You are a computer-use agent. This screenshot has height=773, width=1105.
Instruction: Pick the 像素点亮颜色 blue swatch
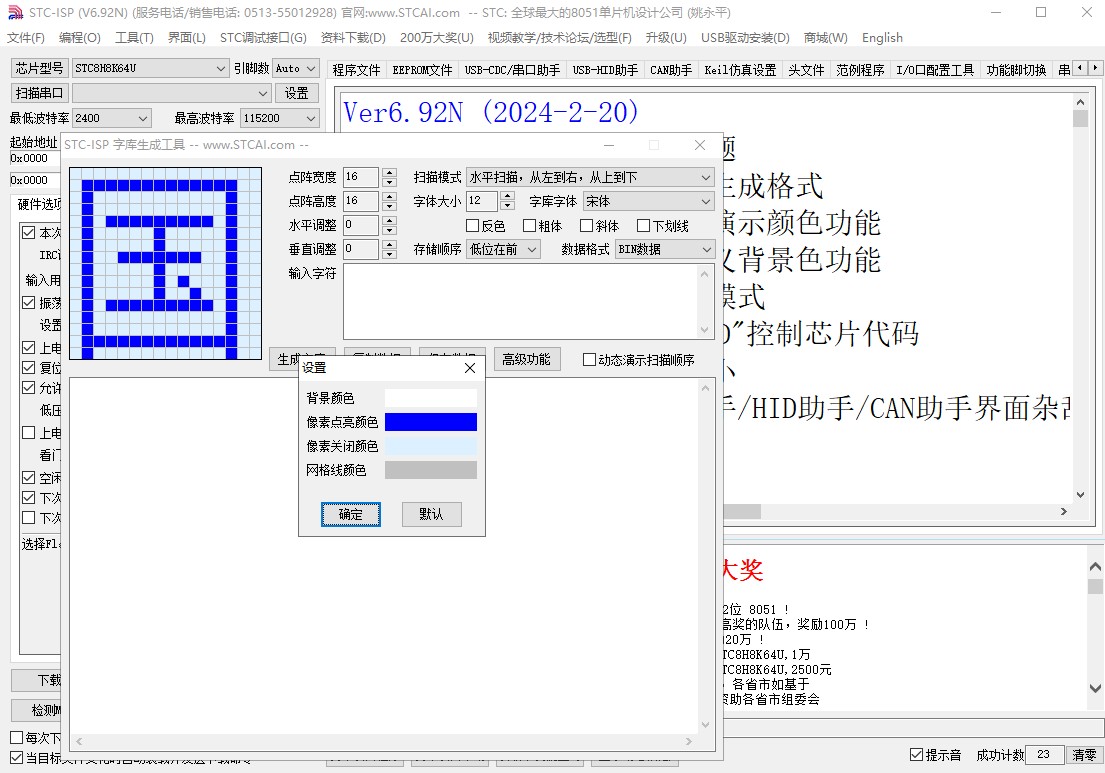pos(431,422)
